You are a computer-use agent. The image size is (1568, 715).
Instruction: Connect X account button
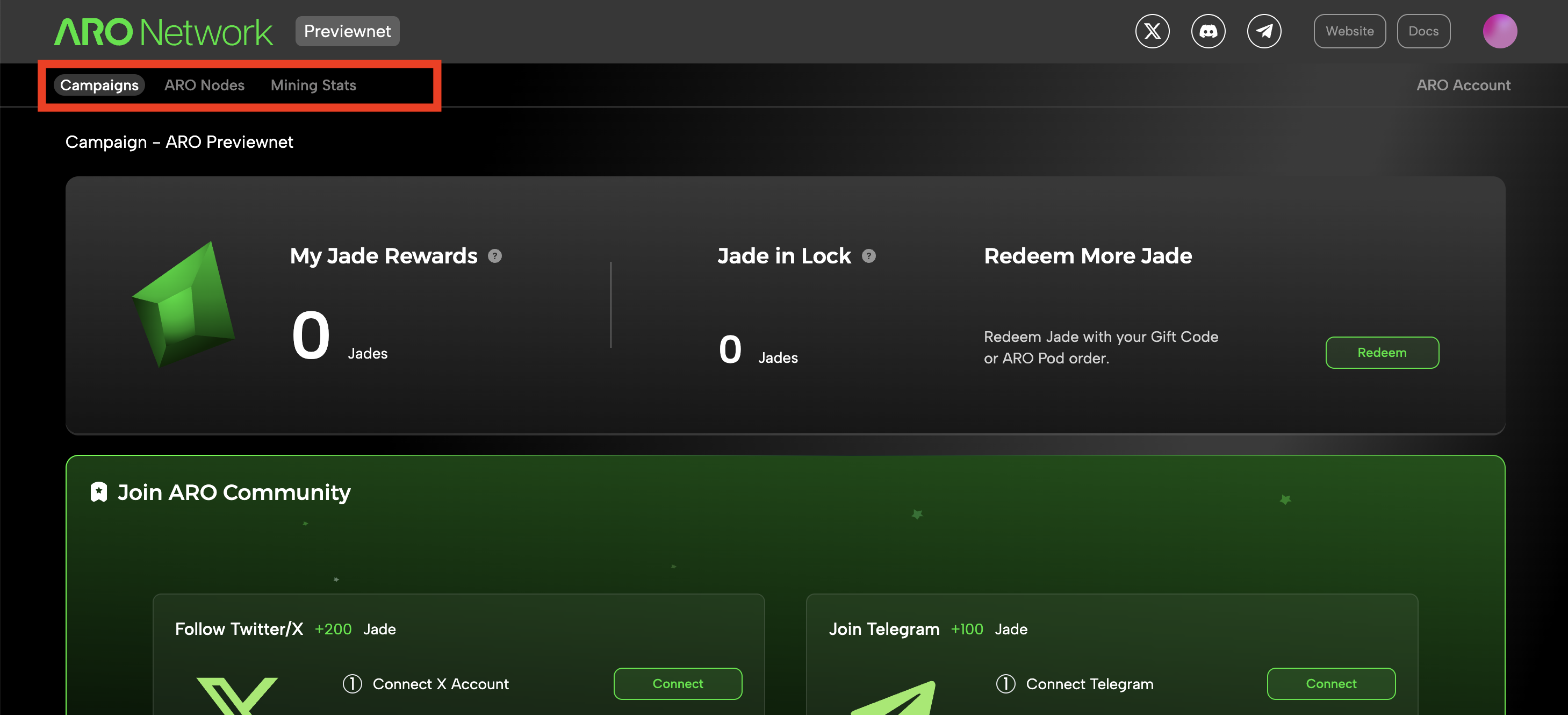coord(678,684)
